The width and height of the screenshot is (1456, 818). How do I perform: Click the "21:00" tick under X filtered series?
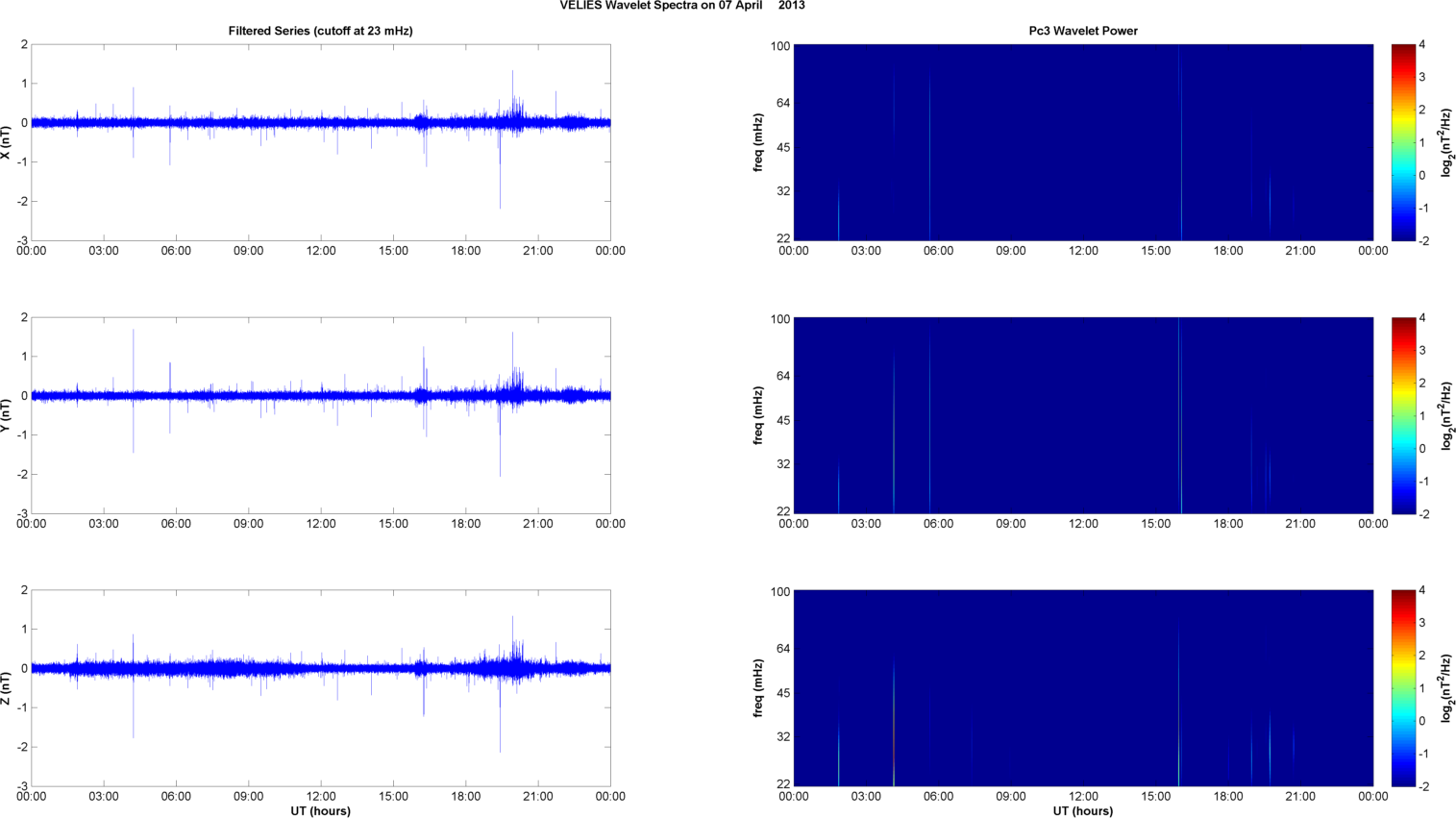click(x=538, y=251)
